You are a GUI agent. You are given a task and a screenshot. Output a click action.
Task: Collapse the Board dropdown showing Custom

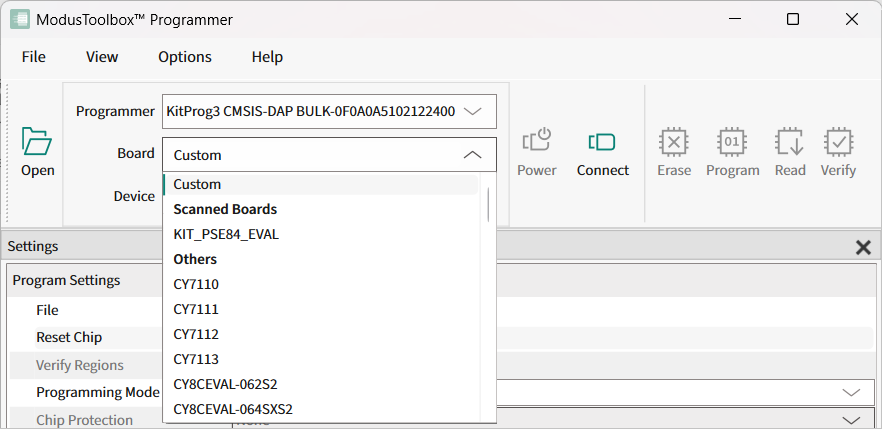point(473,155)
